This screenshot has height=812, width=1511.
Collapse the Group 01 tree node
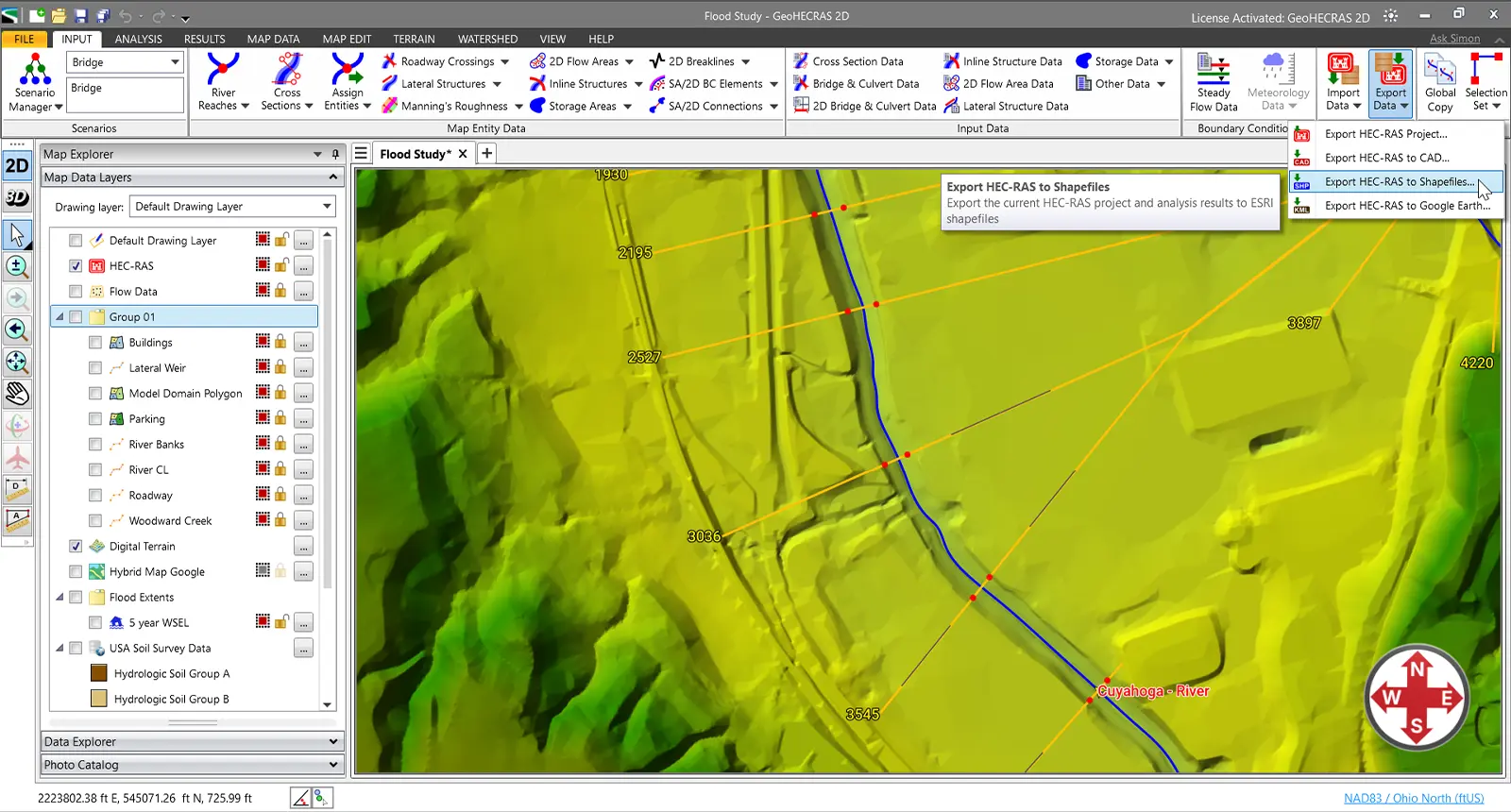point(59,317)
